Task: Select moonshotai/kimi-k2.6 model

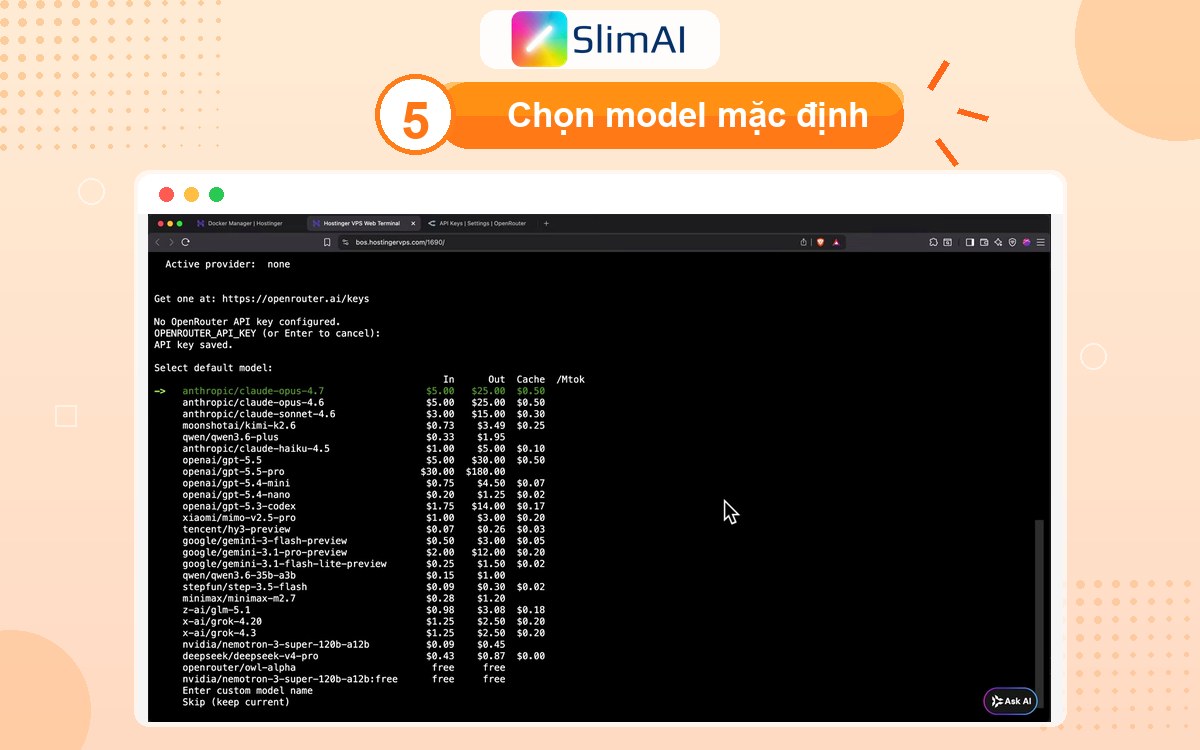Action: pyautogui.click(x=239, y=425)
